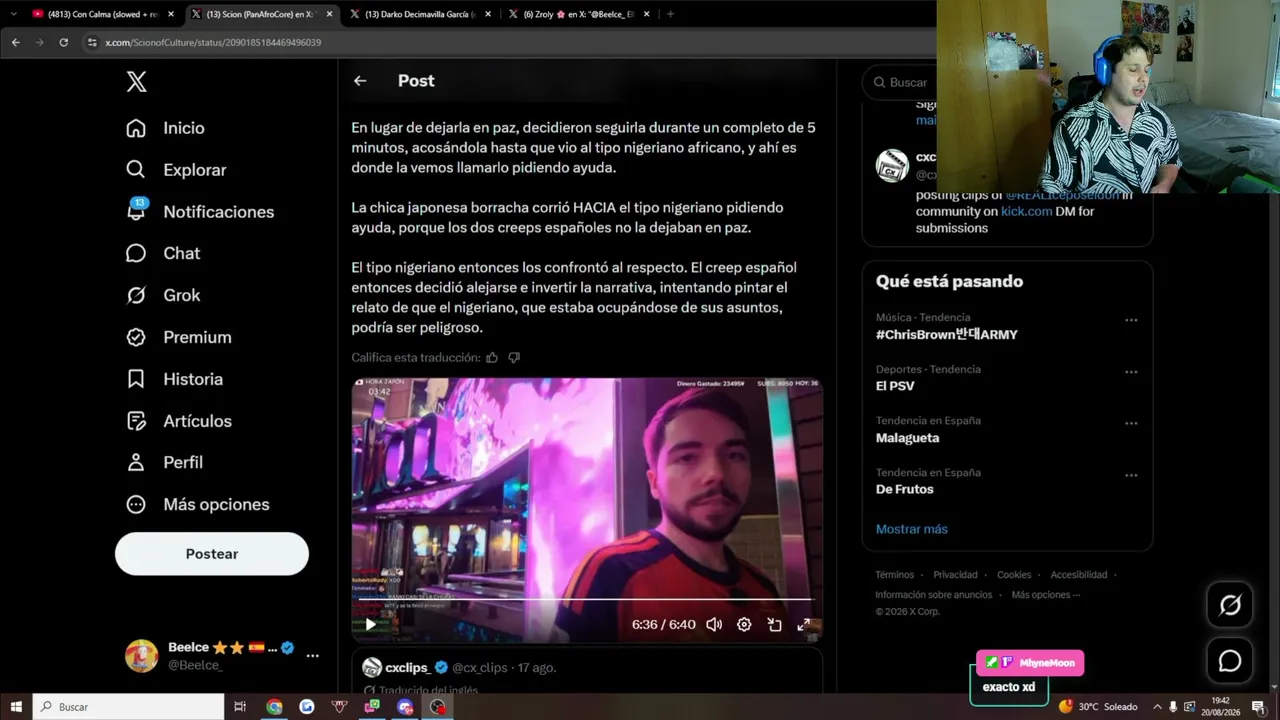Open Task View in taskbar
The height and width of the screenshot is (720, 1280).
point(240,707)
